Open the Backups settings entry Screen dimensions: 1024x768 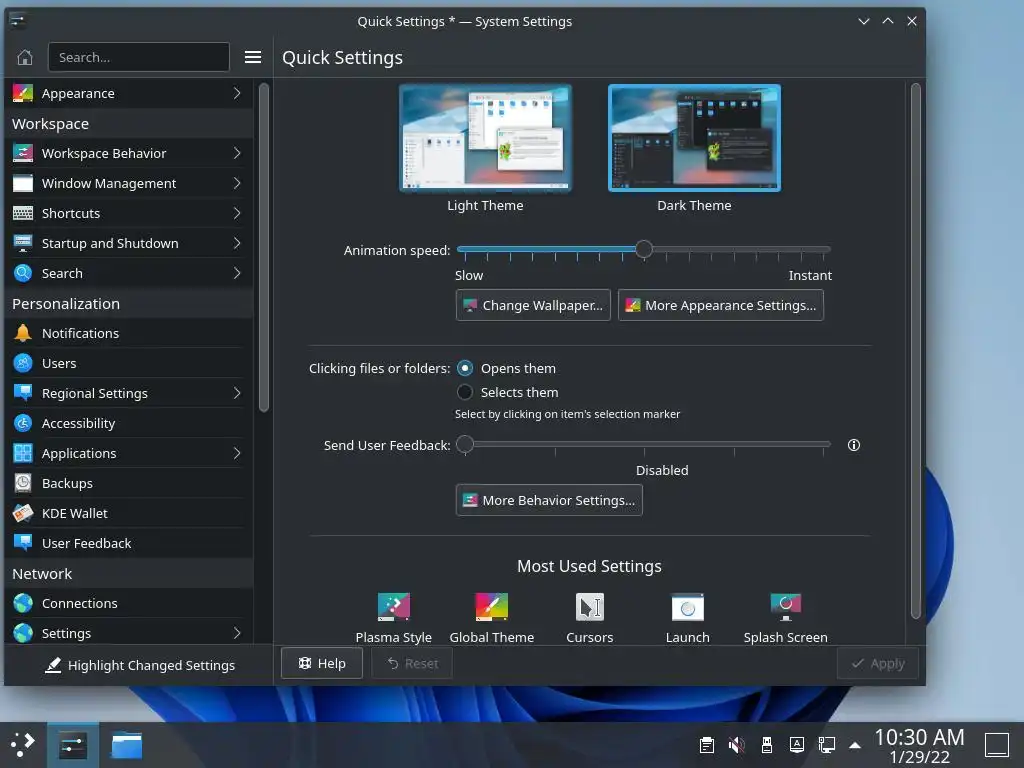[x=129, y=483]
